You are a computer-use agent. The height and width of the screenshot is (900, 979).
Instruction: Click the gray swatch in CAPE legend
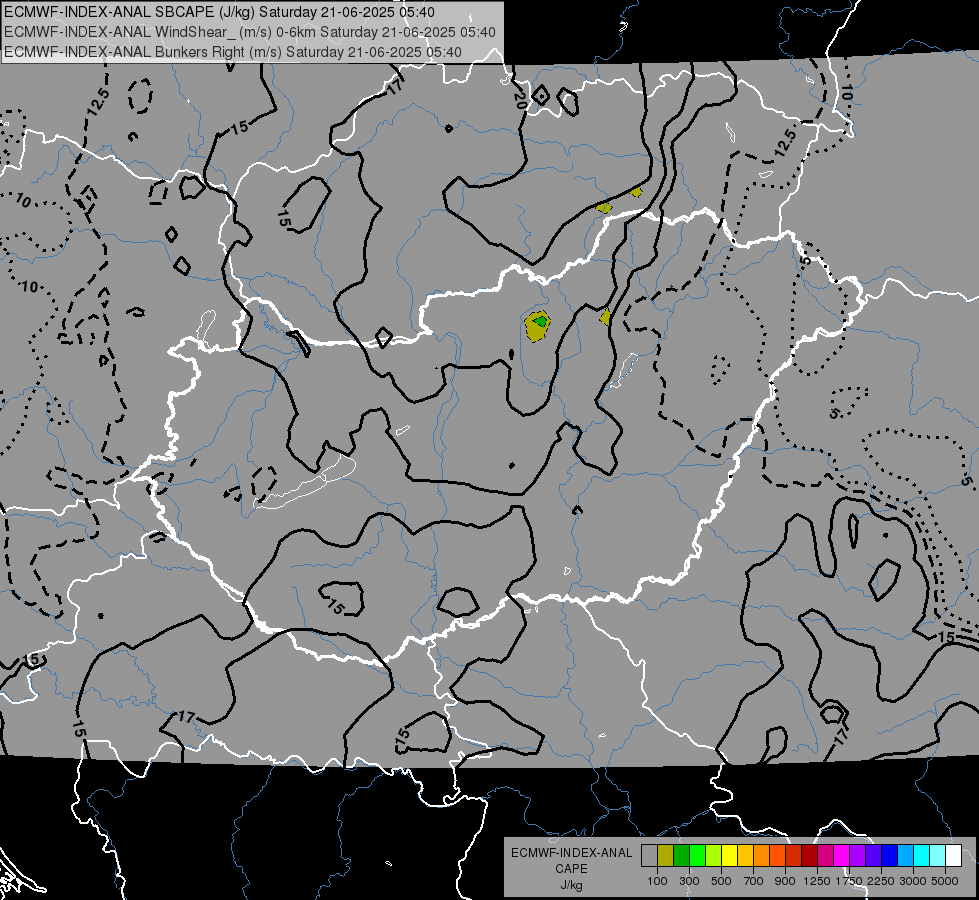[649, 855]
